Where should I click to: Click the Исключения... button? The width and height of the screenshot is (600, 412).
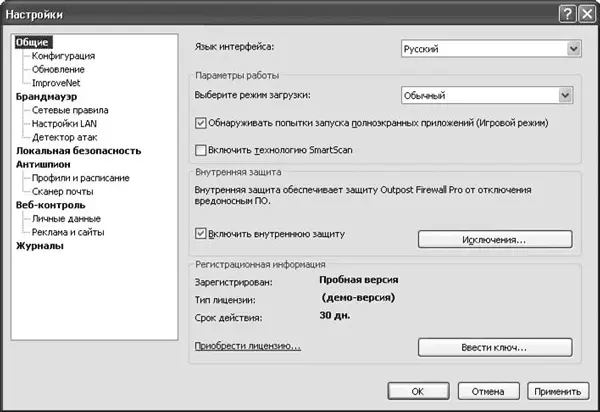click(495, 239)
